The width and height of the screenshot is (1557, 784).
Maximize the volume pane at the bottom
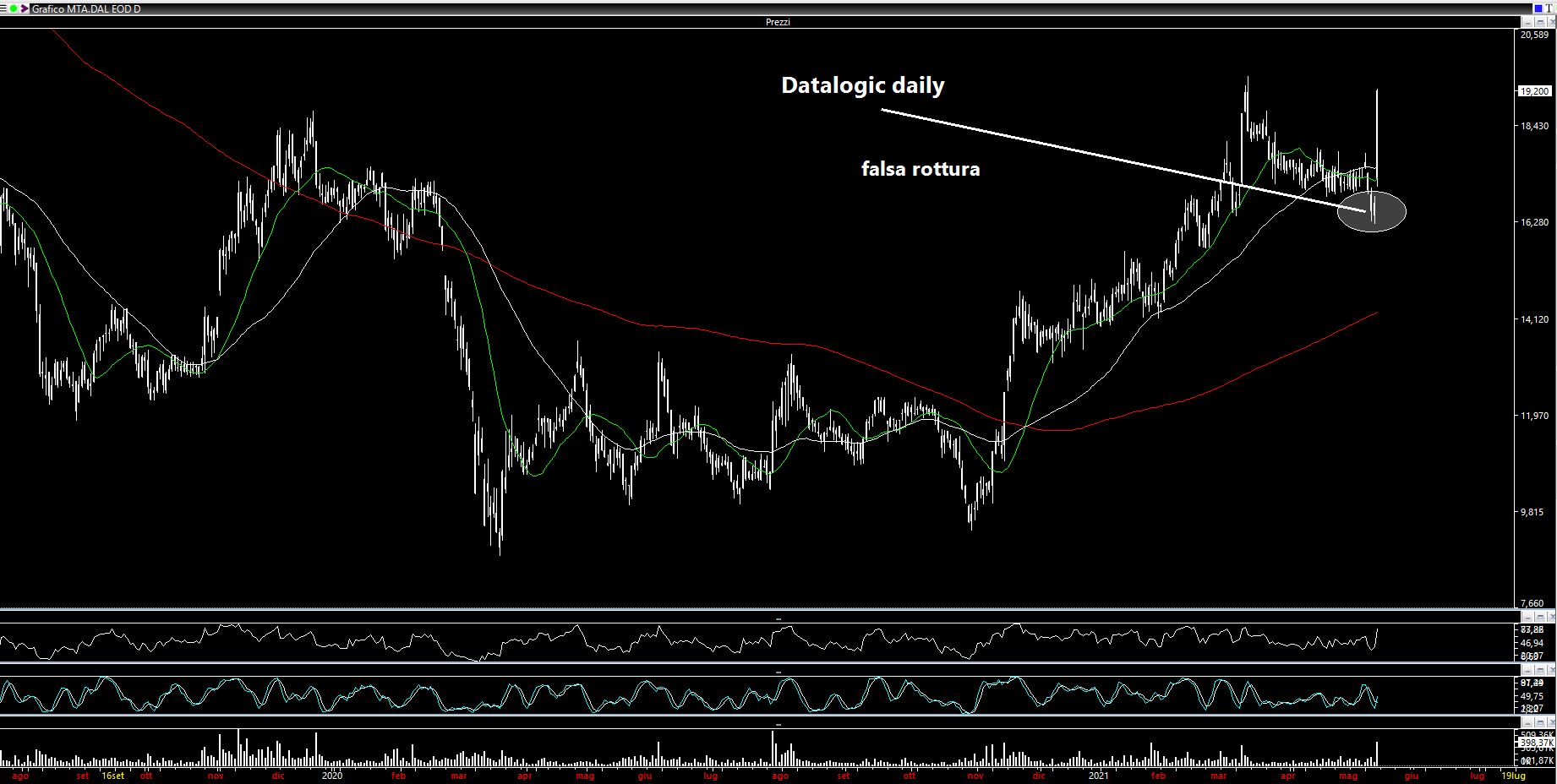click(x=1540, y=723)
